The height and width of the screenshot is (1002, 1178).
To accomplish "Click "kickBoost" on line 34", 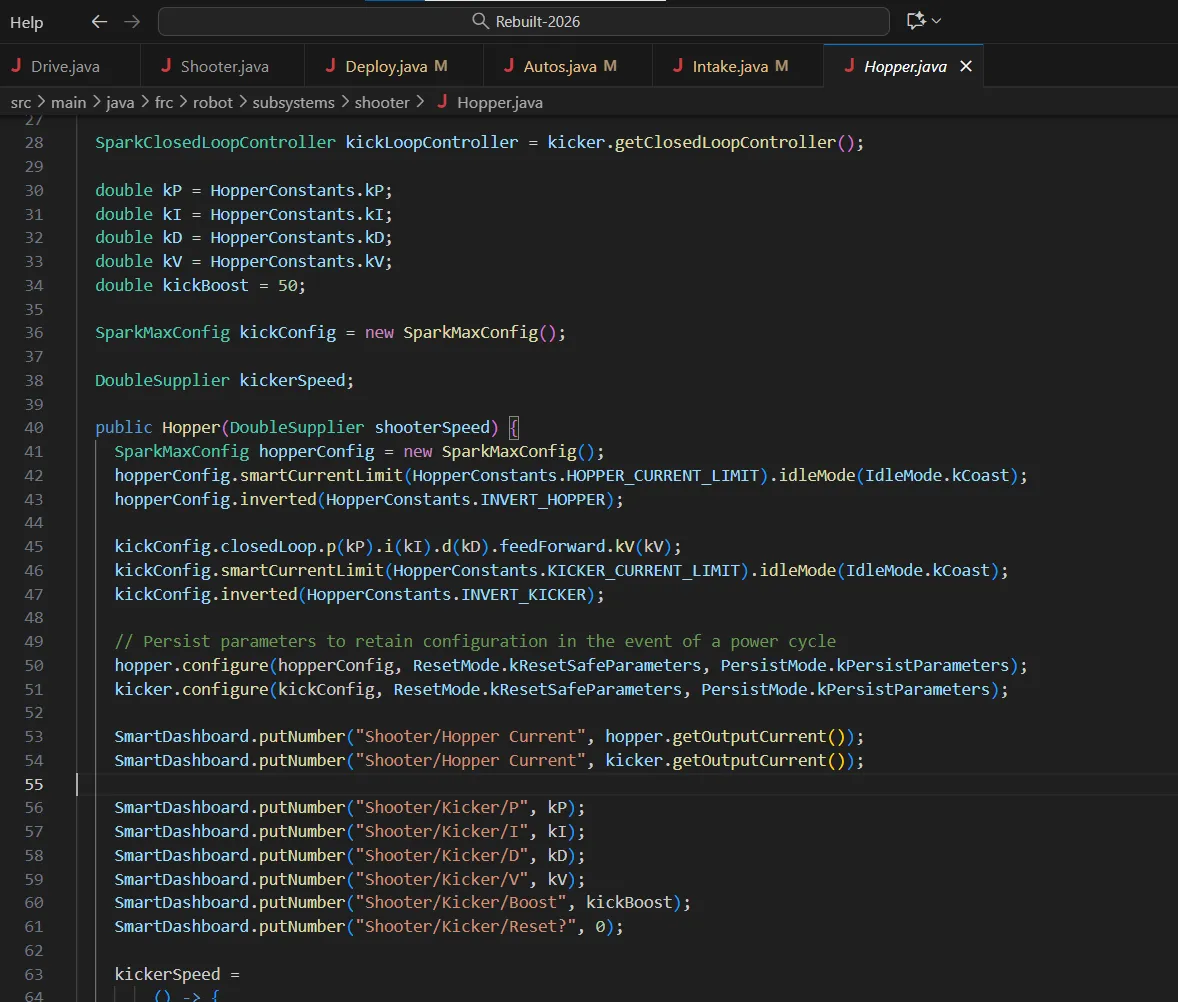I will (x=205, y=285).
